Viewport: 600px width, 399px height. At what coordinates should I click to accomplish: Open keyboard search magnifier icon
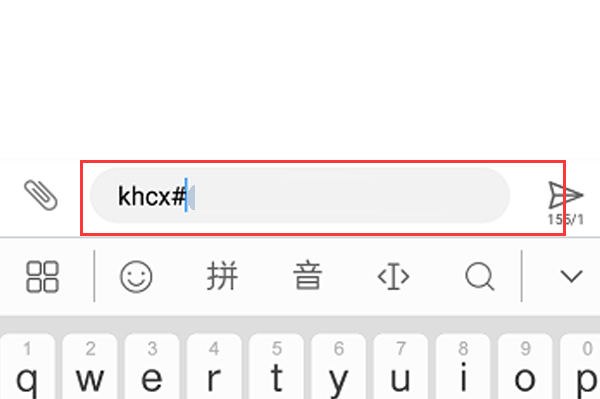click(x=479, y=276)
